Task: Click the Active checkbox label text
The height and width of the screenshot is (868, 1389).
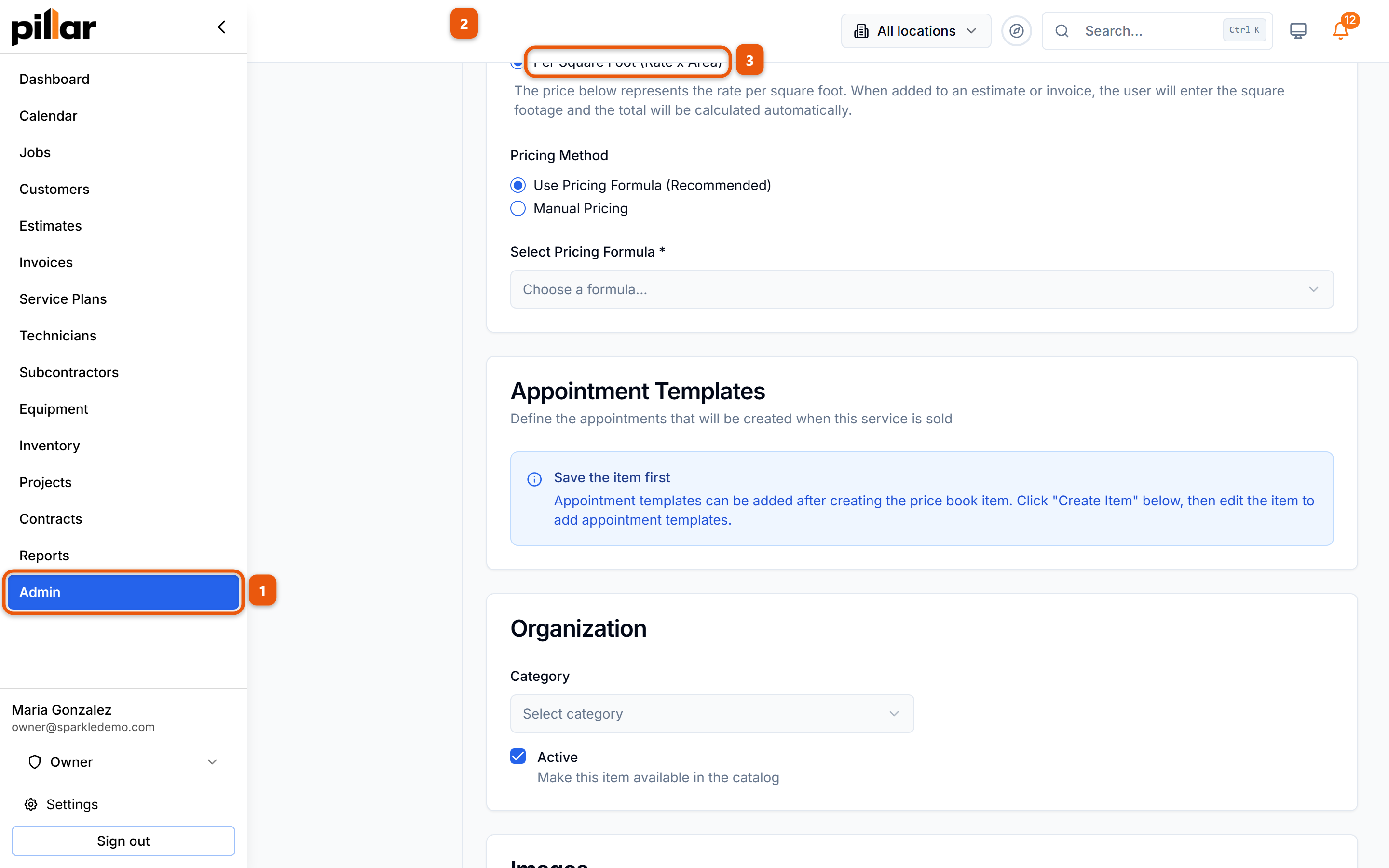Action: pyautogui.click(x=558, y=757)
